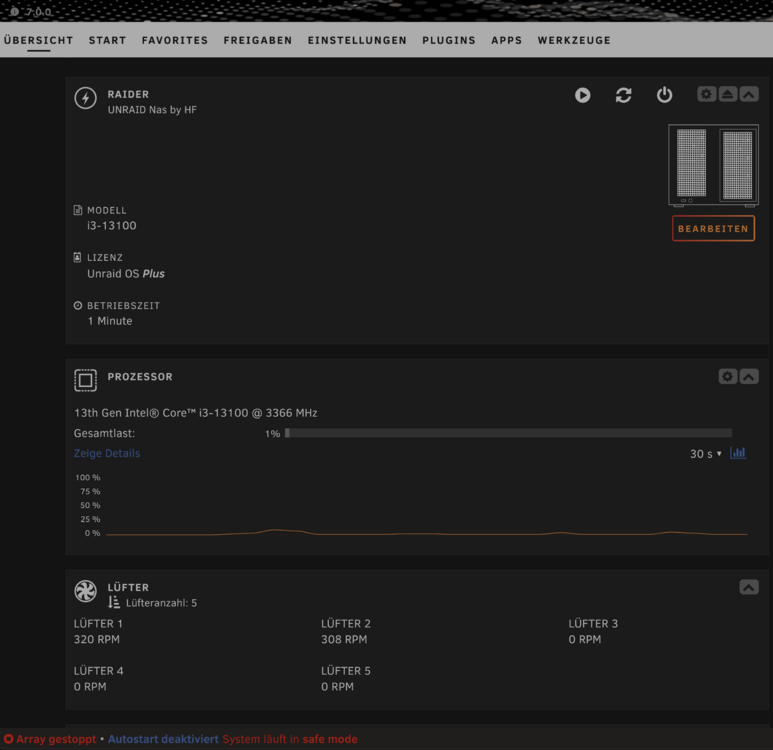
Task: Open settings gear in Raider panel
Action: click(x=706, y=94)
